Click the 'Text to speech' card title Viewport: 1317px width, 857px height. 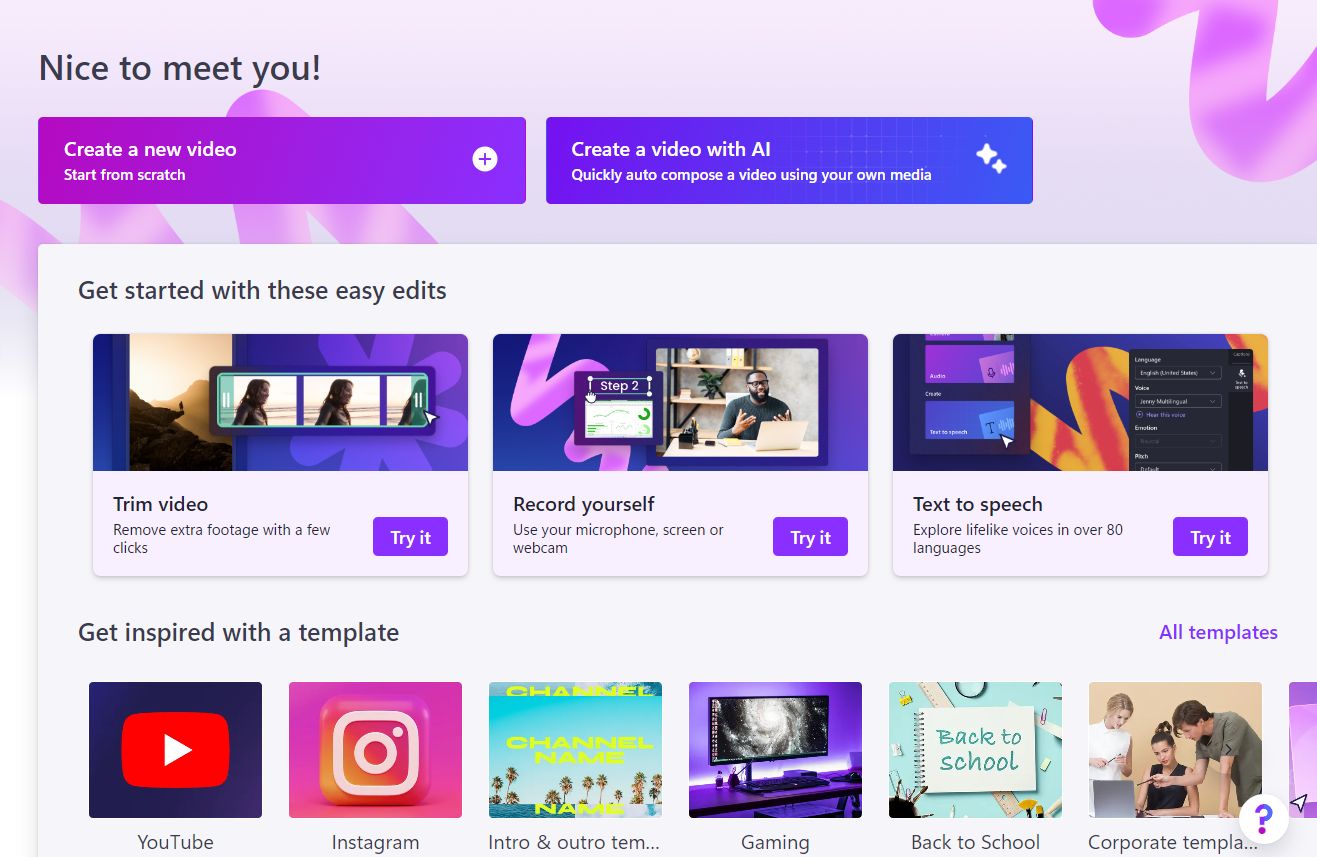[x=978, y=504]
